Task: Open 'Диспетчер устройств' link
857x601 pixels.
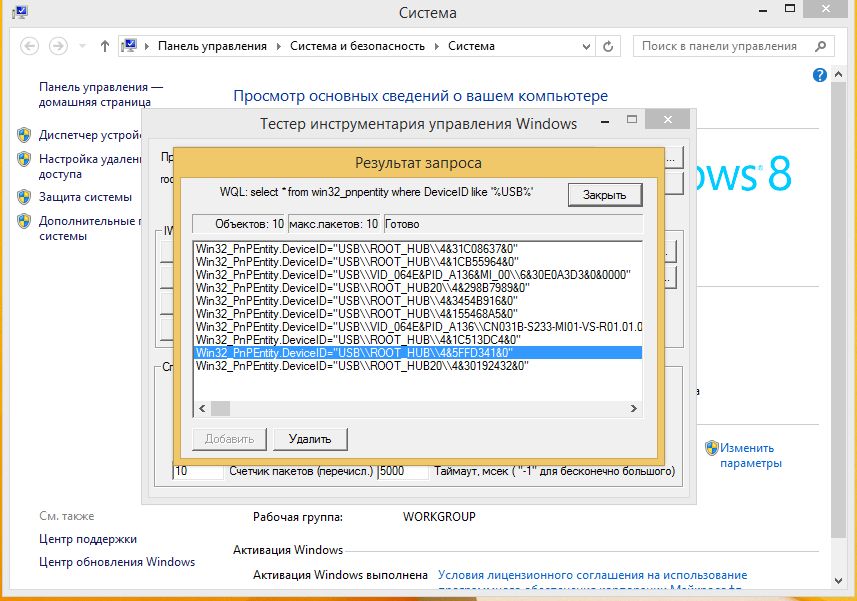Action: 90,135
